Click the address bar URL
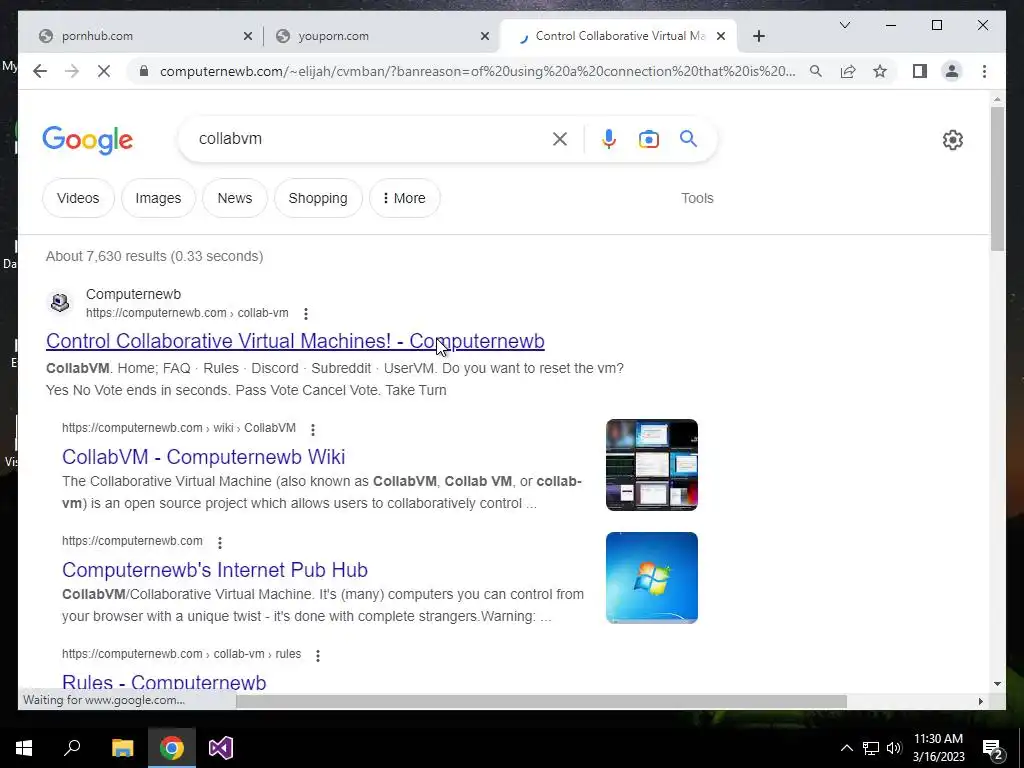This screenshot has width=1024, height=768. tap(477, 71)
